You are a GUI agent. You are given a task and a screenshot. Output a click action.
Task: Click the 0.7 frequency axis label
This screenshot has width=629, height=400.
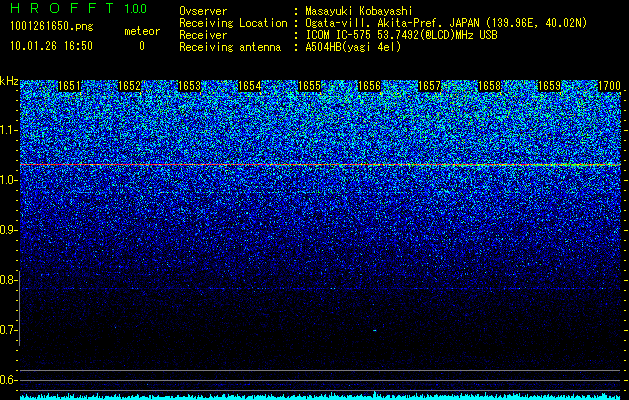pos(7,330)
